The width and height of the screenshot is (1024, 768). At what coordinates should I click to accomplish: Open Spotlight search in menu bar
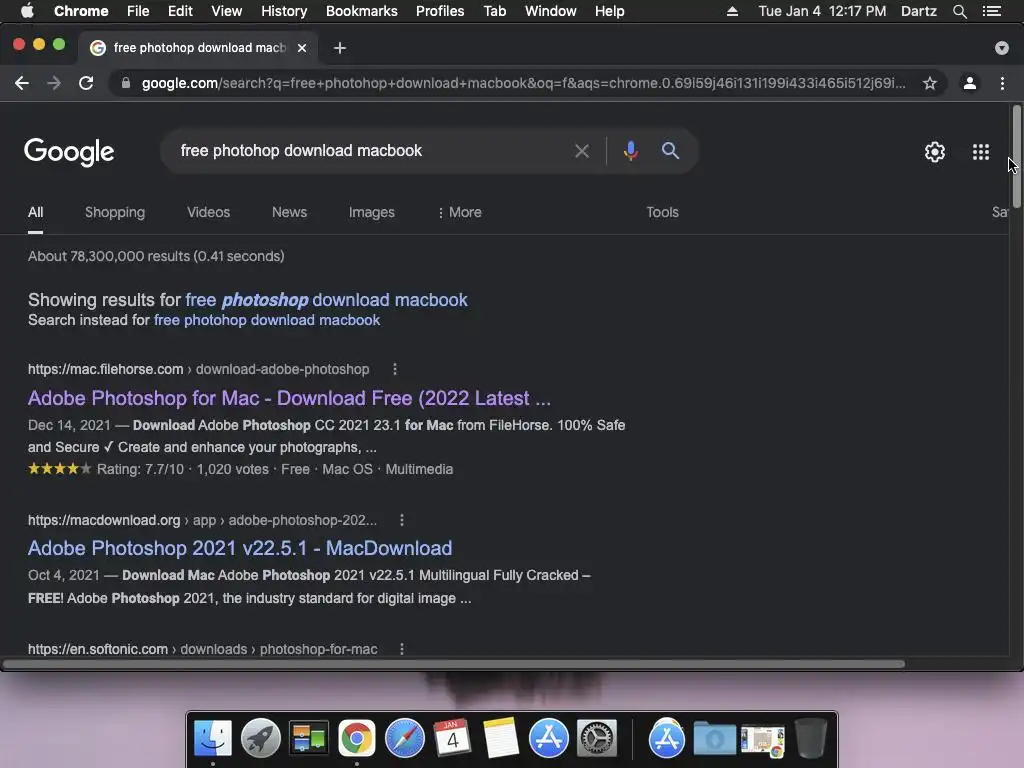pyautogui.click(x=959, y=11)
